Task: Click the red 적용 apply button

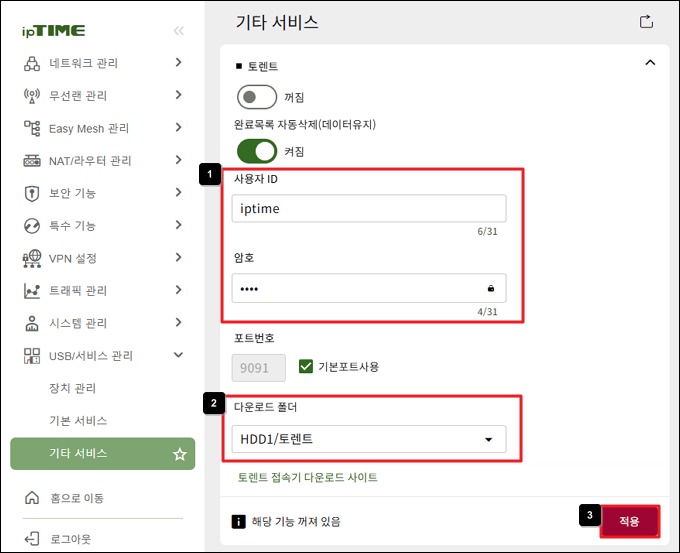Action: pyautogui.click(x=630, y=521)
